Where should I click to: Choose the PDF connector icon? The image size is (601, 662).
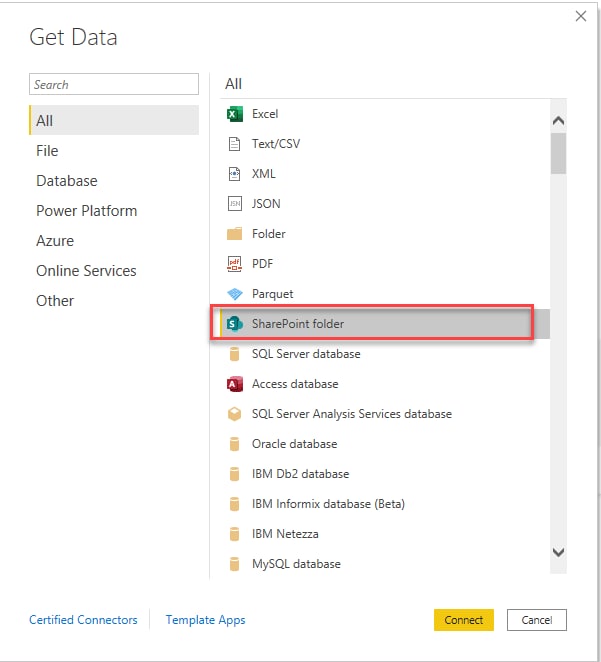[x=235, y=264]
